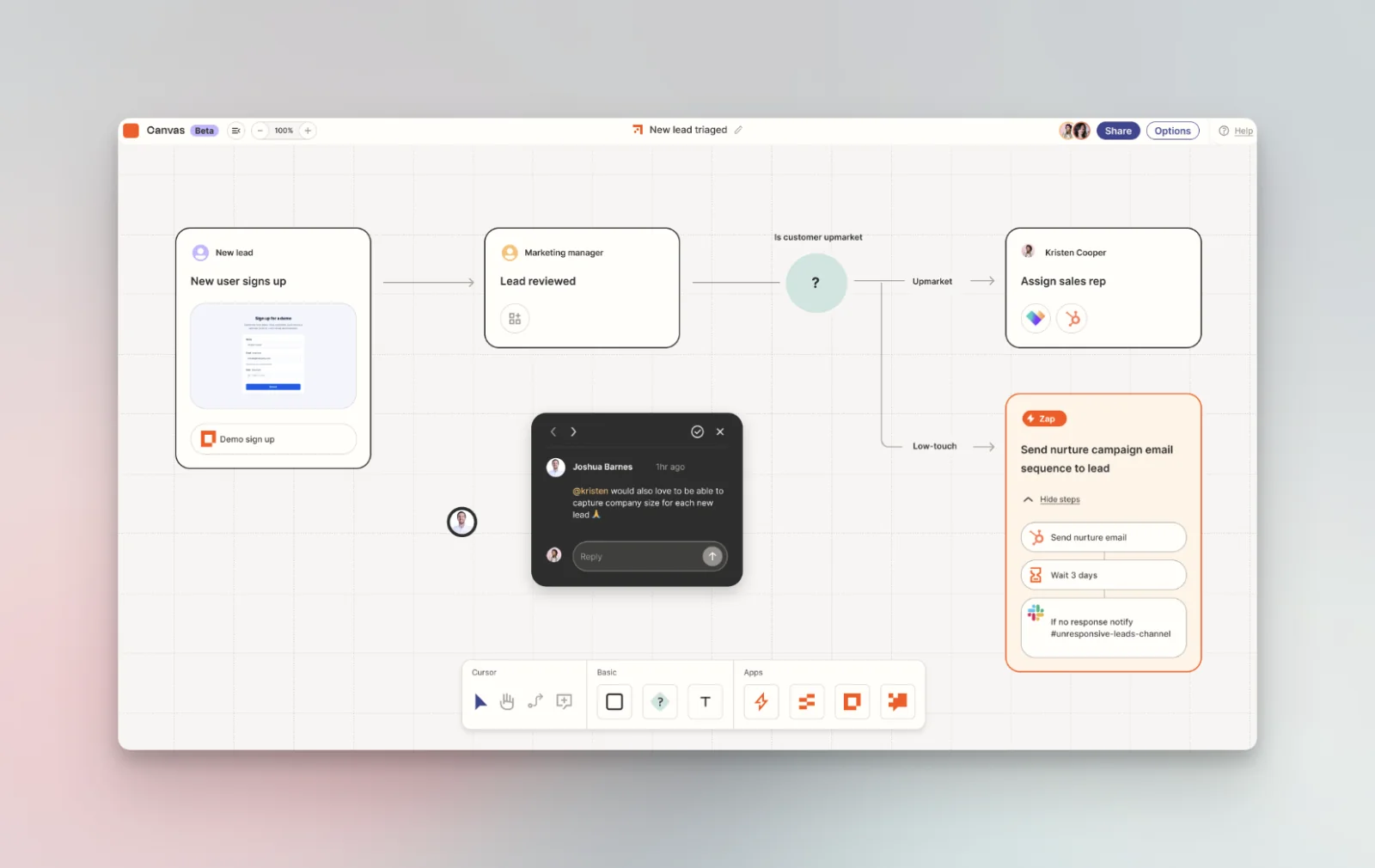The width and height of the screenshot is (1375, 868).
Task: Click the New lead triaged title
Action: click(x=688, y=130)
